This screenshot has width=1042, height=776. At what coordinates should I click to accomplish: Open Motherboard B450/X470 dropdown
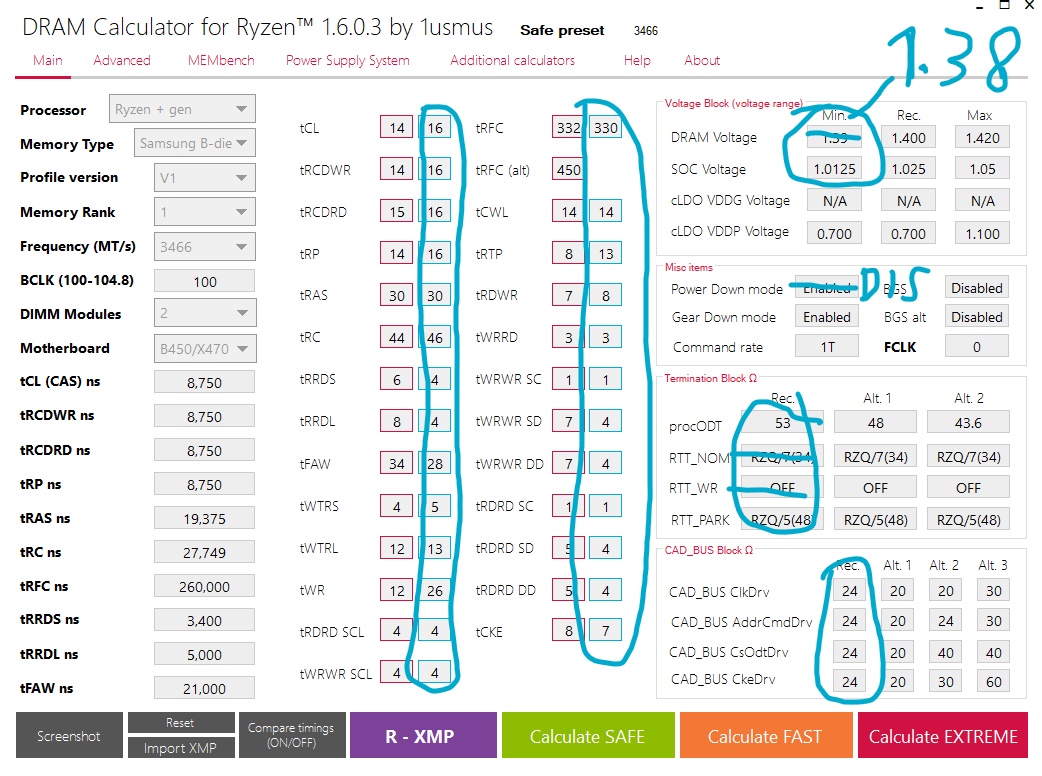(205, 348)
